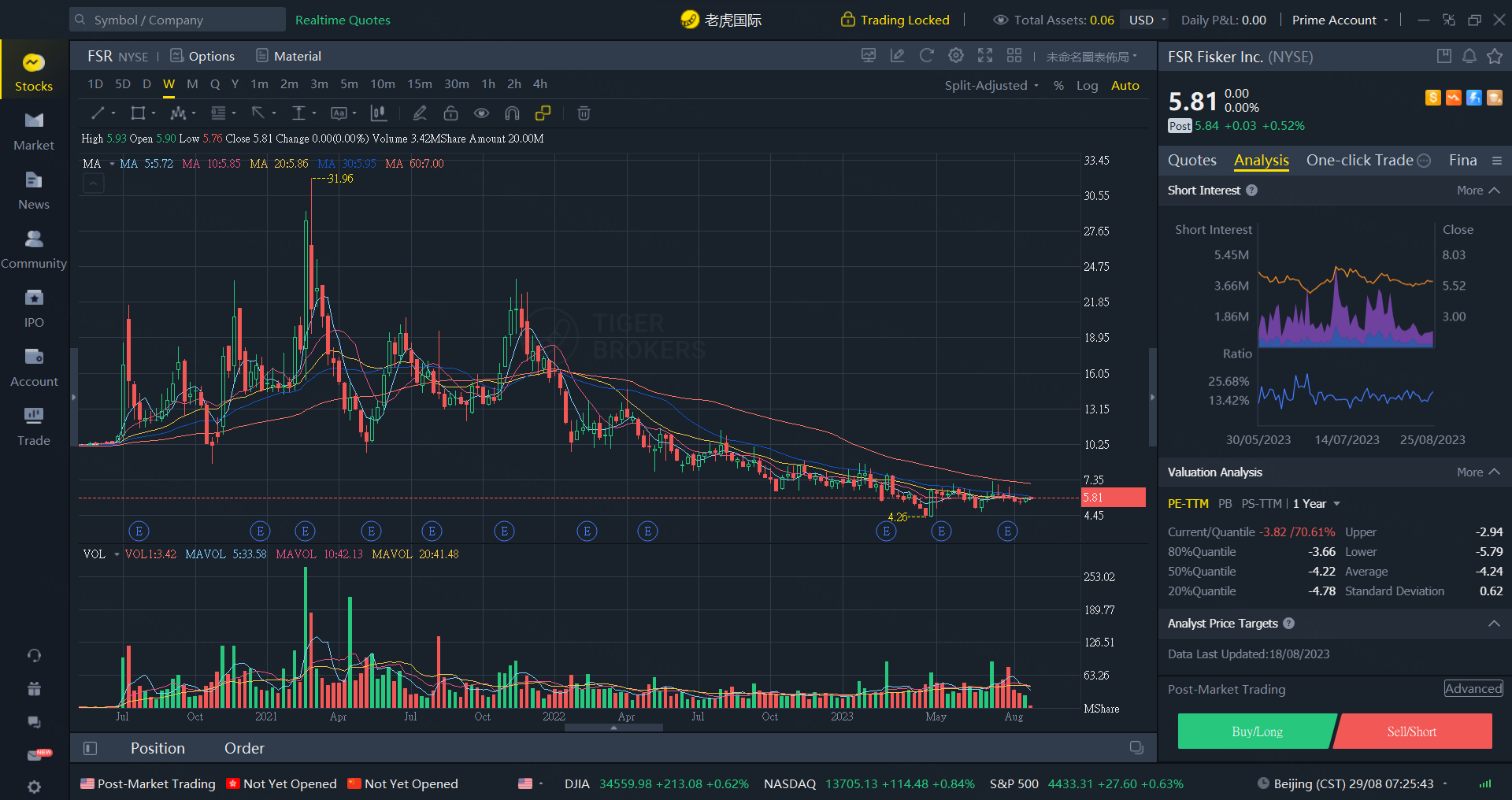Click the Sell/Short button

1412,731
